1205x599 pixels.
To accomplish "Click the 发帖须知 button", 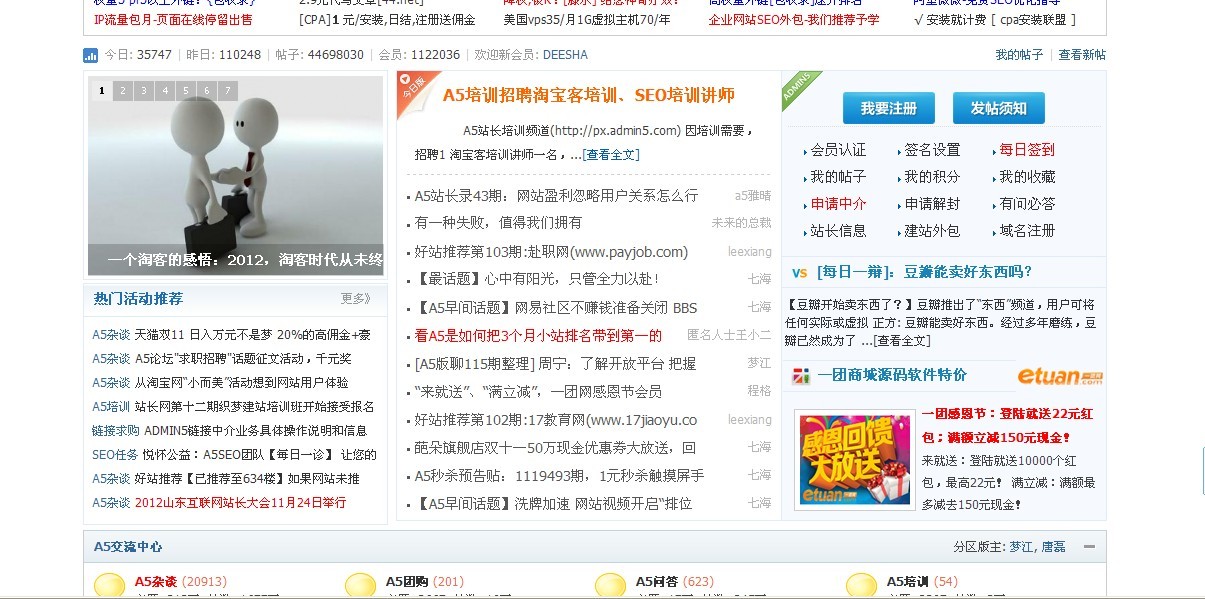I will 998,108.
